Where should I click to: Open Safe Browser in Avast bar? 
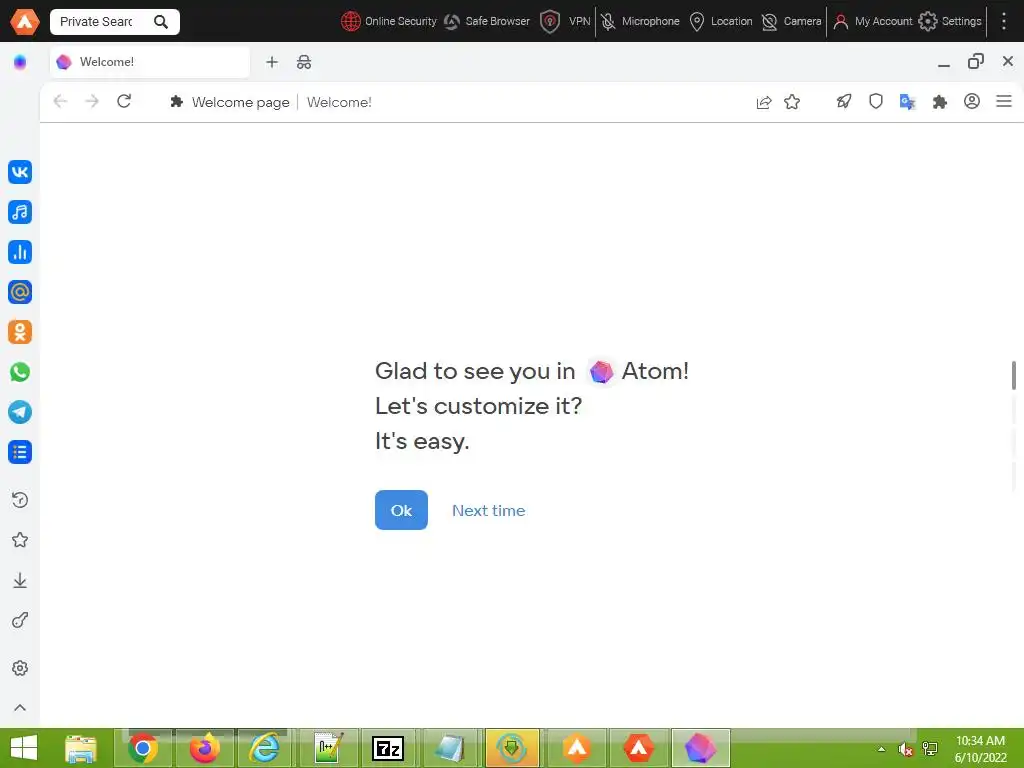(x=487, y=22)
